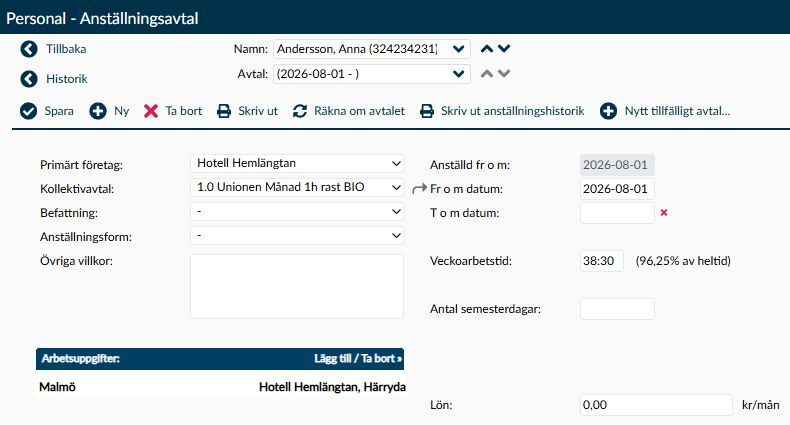The height and width of the screenshot is (425, 790).
Task: Select the Malmö work task row
Action: [x=220, y=387]
